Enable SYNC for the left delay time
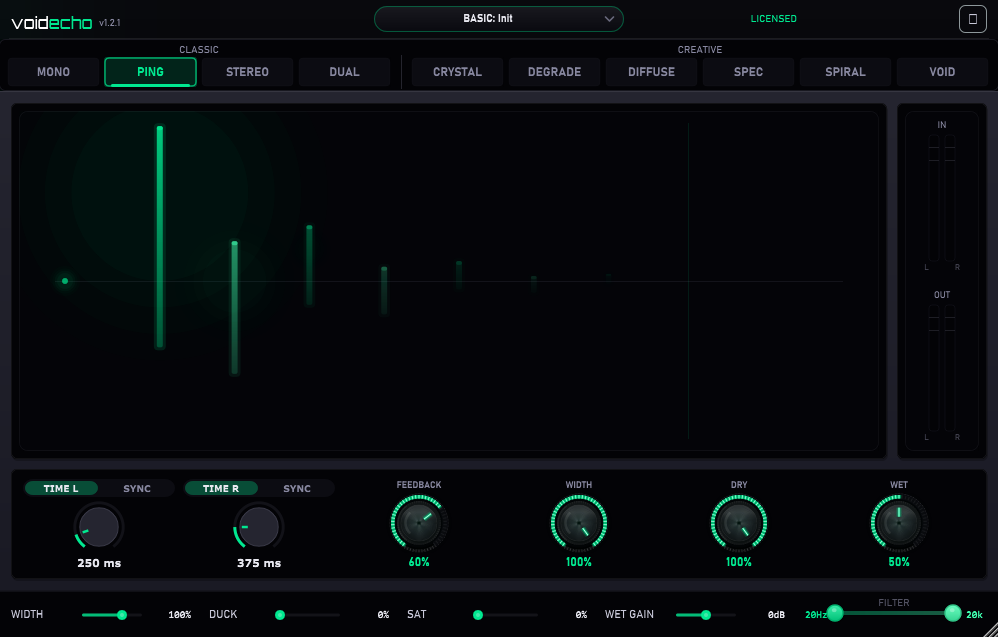Image resolution: width=998 pixels, height=637 pixels. point(138,488)
